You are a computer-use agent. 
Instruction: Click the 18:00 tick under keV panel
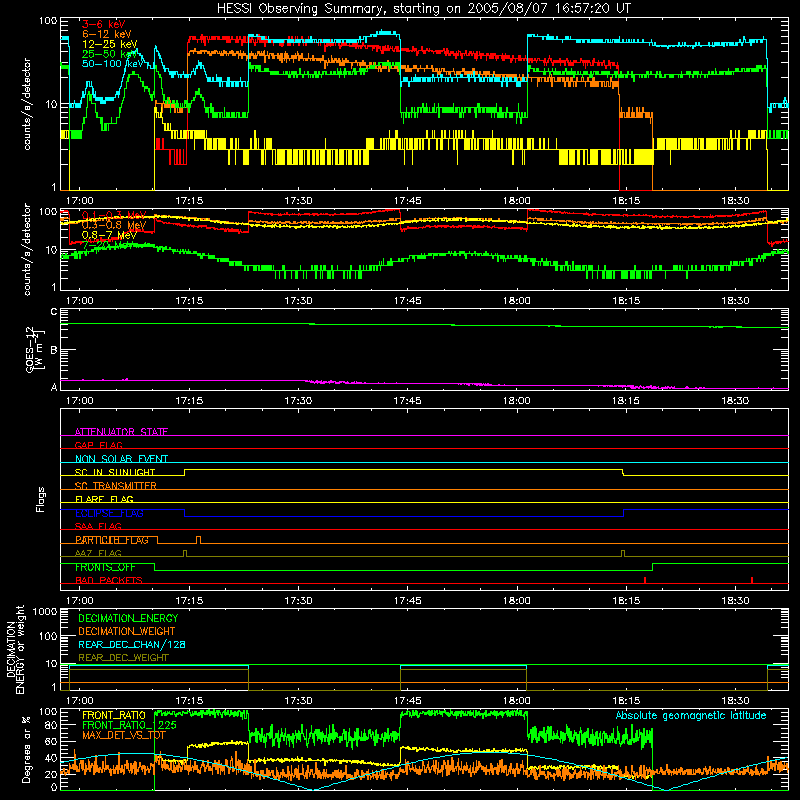coord(516,201)
